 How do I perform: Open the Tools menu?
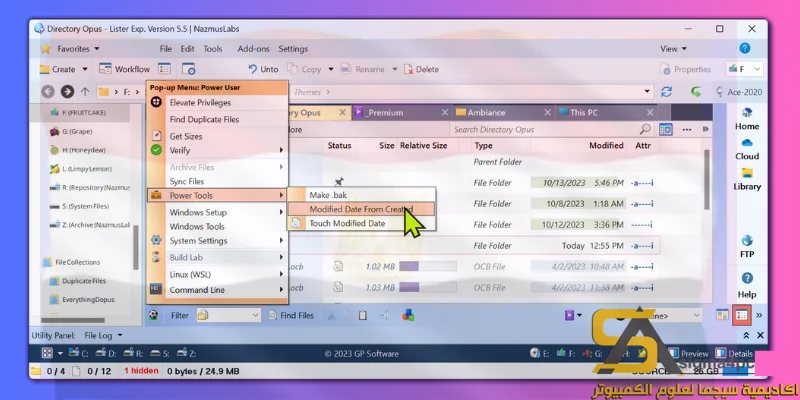pyautogui.click(x=213, y=49)
